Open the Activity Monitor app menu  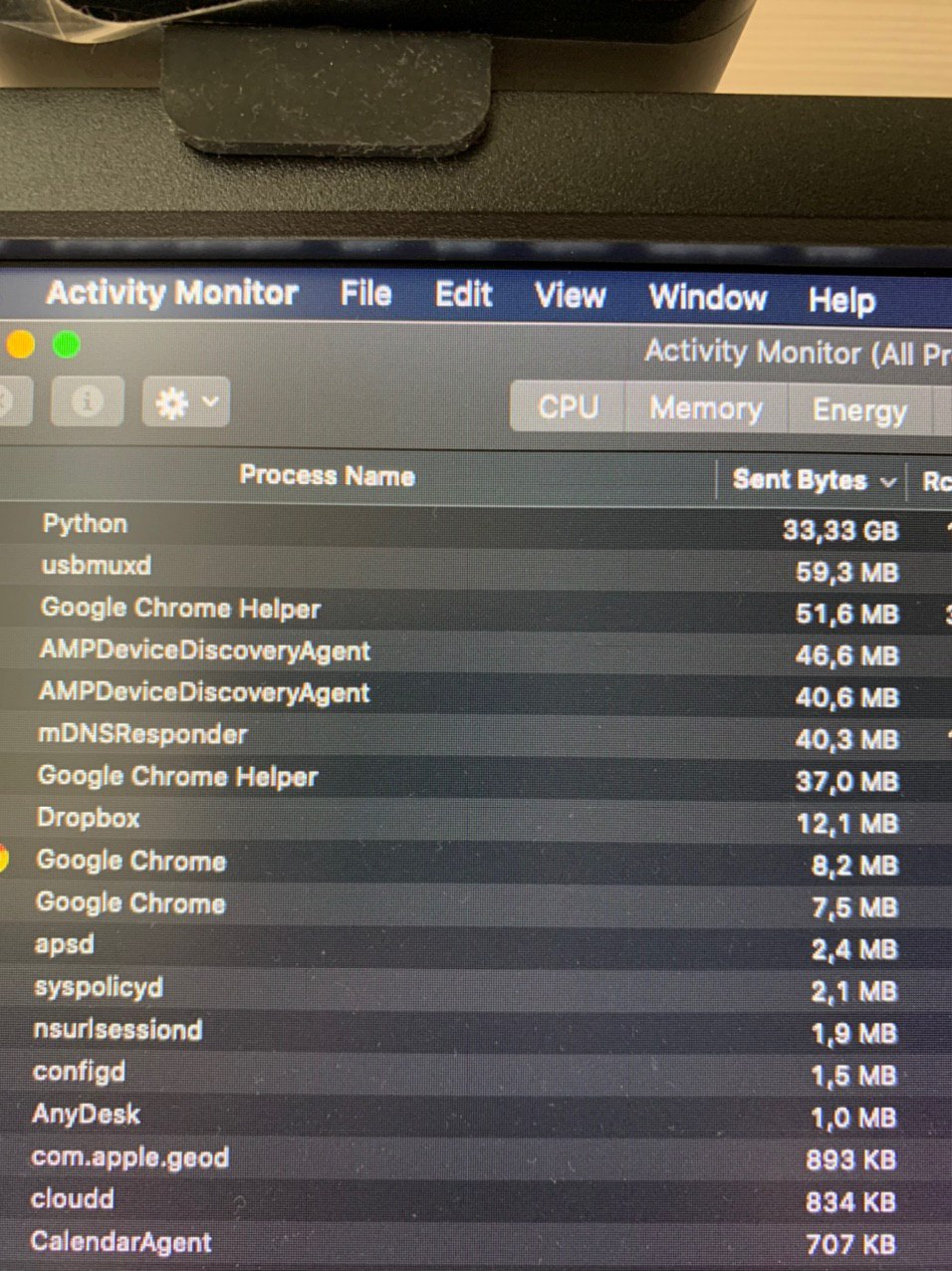(171, 293)
